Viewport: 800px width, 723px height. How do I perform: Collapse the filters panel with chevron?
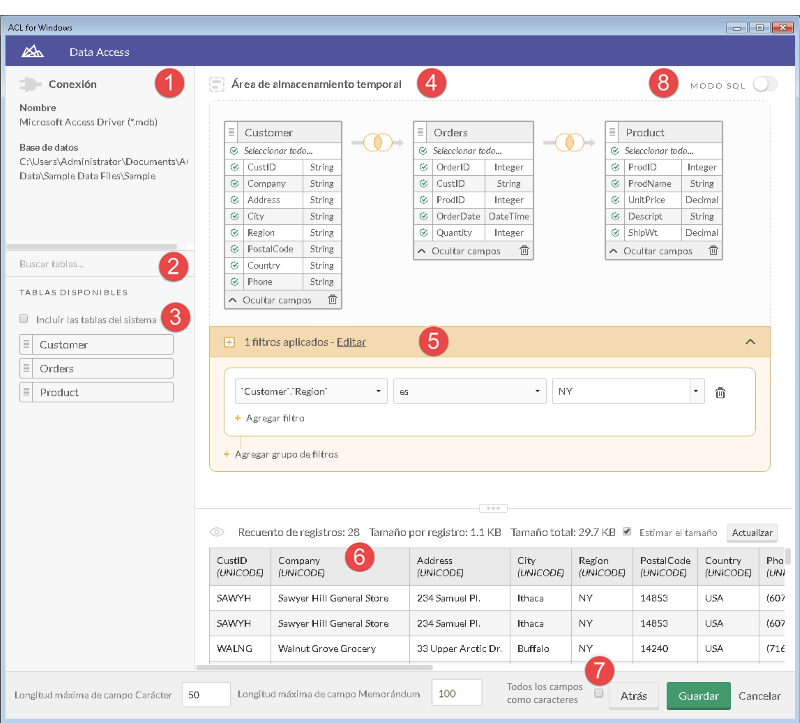(750, 342)
